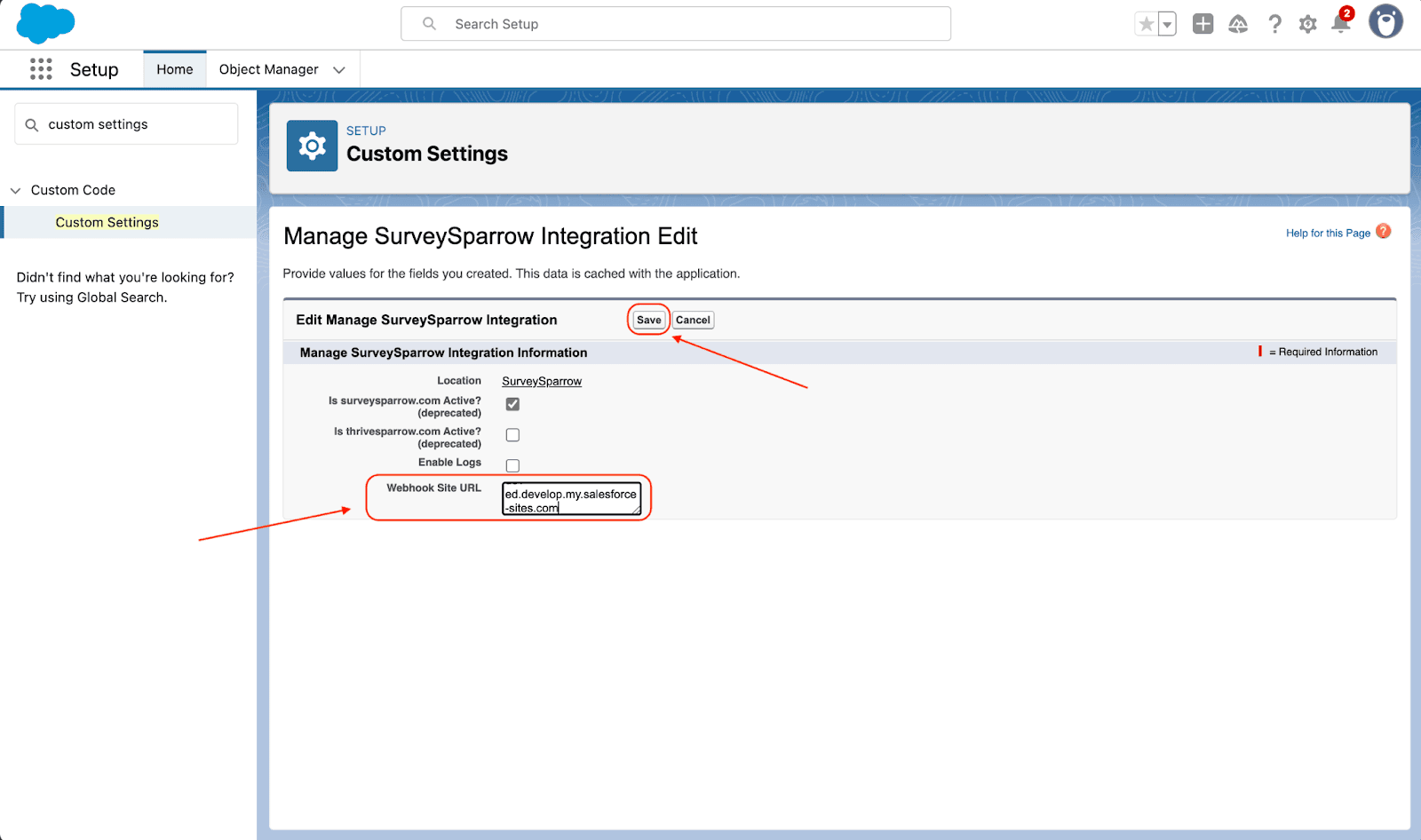Open the favorites list dropdown arrow

click(x=1167, y=24)
